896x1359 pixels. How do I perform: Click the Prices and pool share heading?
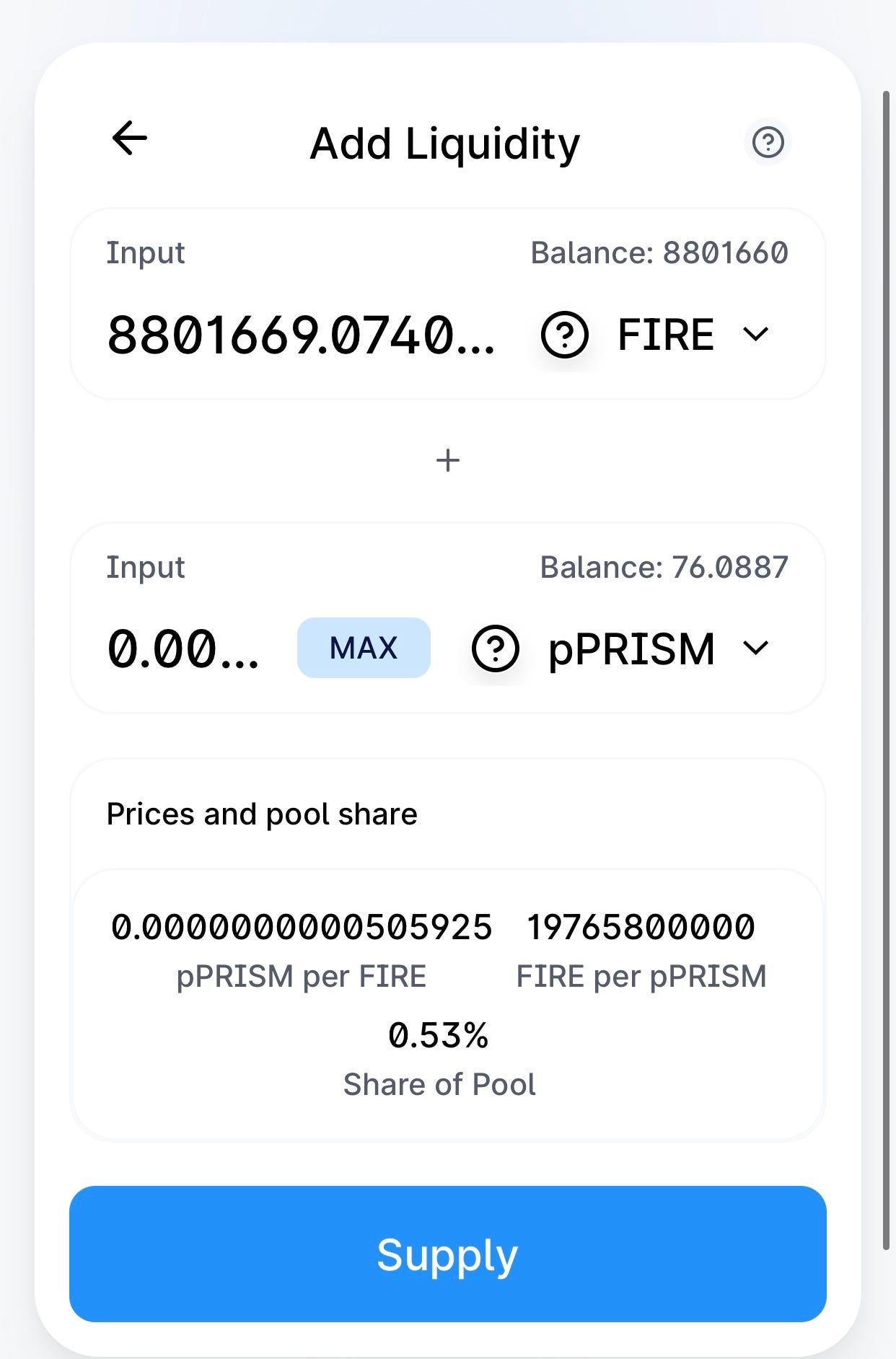pos(262,814)
